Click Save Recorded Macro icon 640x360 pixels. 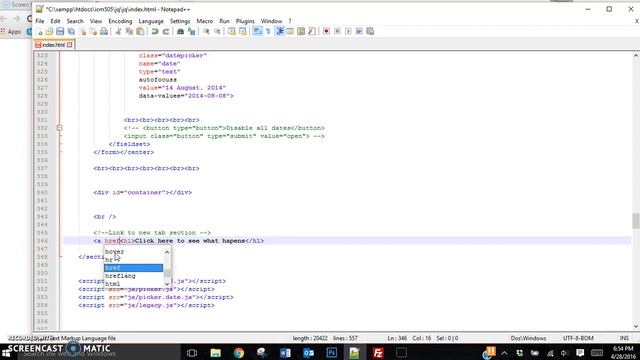[x=370, y=31]
